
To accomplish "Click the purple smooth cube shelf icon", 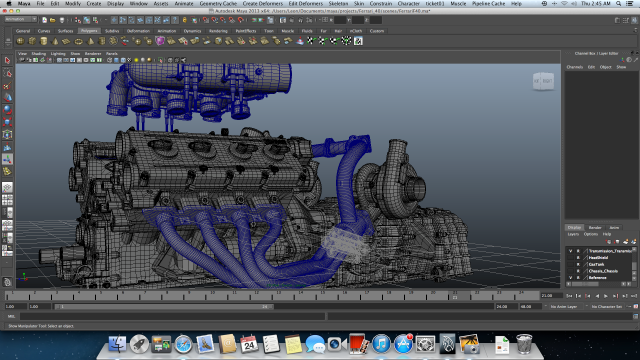I will [160, 41].
